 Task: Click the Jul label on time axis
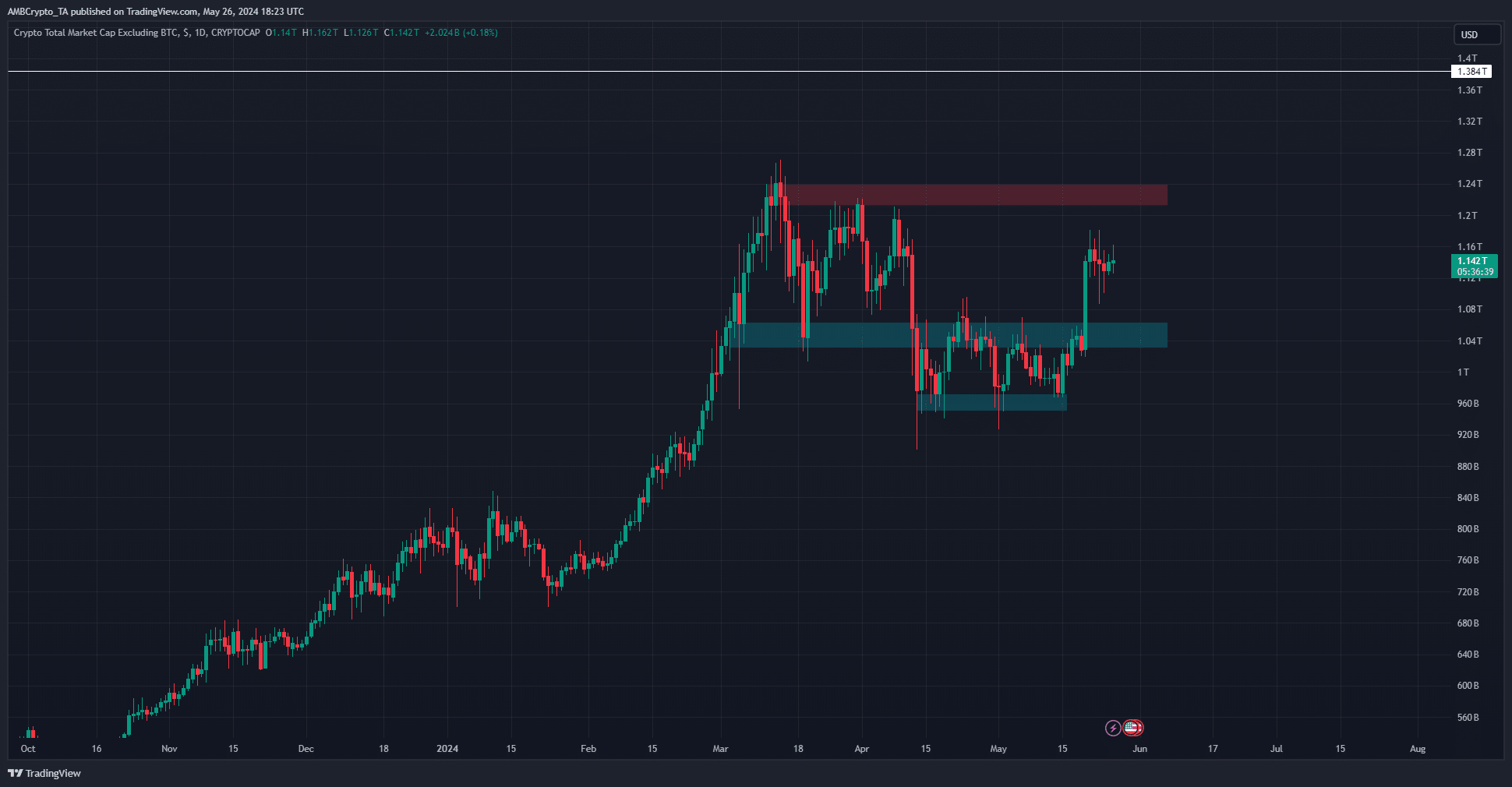(1277, 749)
